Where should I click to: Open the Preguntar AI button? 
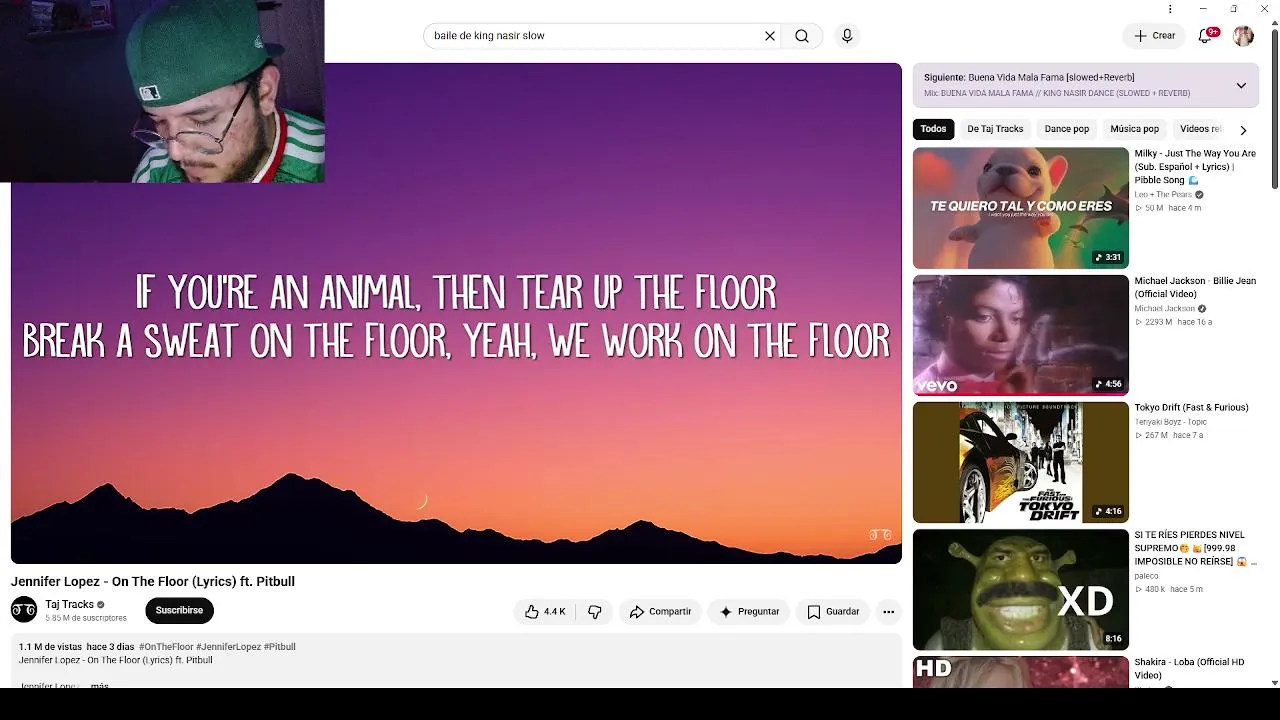[x=749, y=612]
